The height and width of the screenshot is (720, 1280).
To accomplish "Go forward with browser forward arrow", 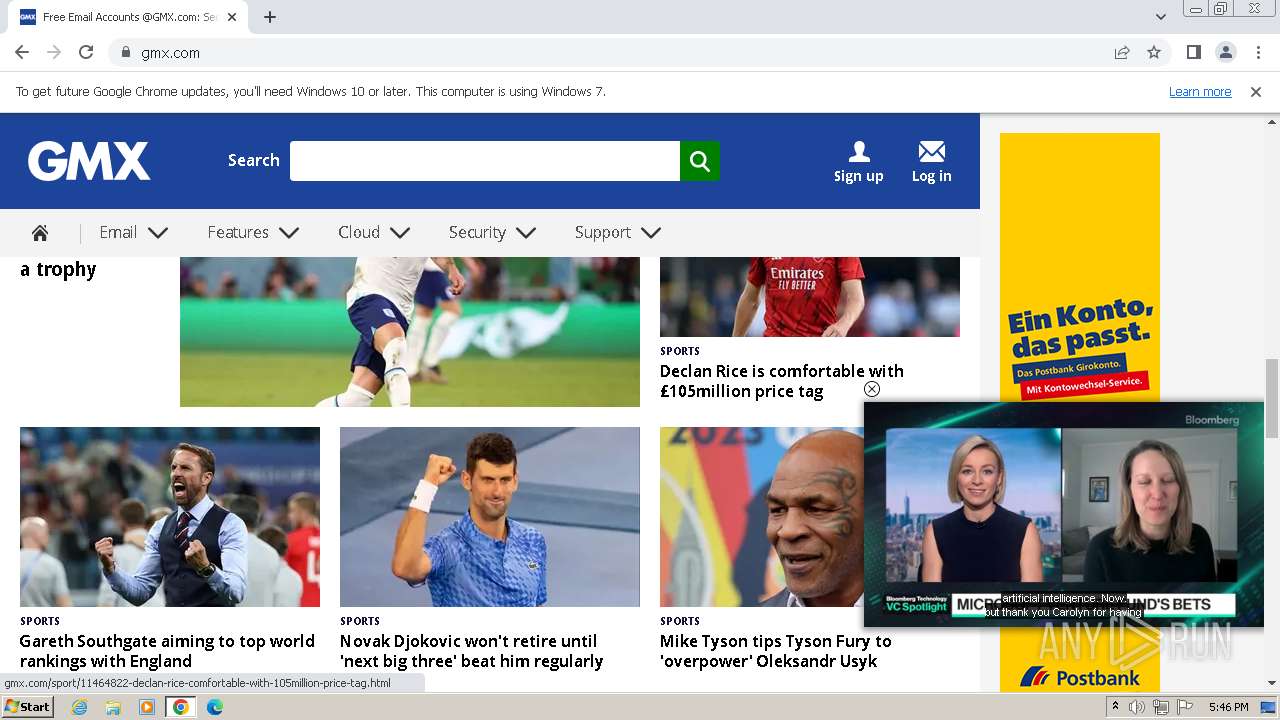I will 54,53.
